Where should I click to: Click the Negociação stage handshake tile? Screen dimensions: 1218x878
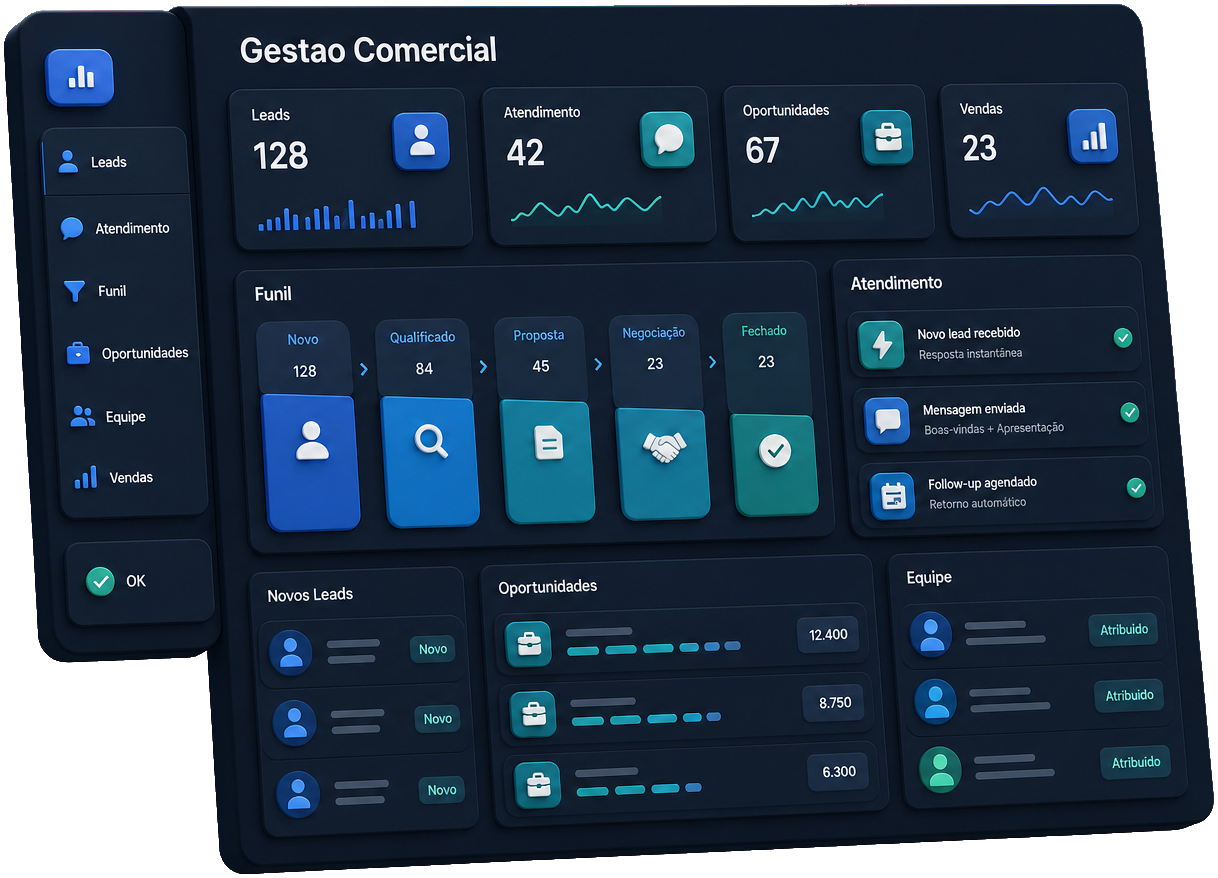click(663, 463)
